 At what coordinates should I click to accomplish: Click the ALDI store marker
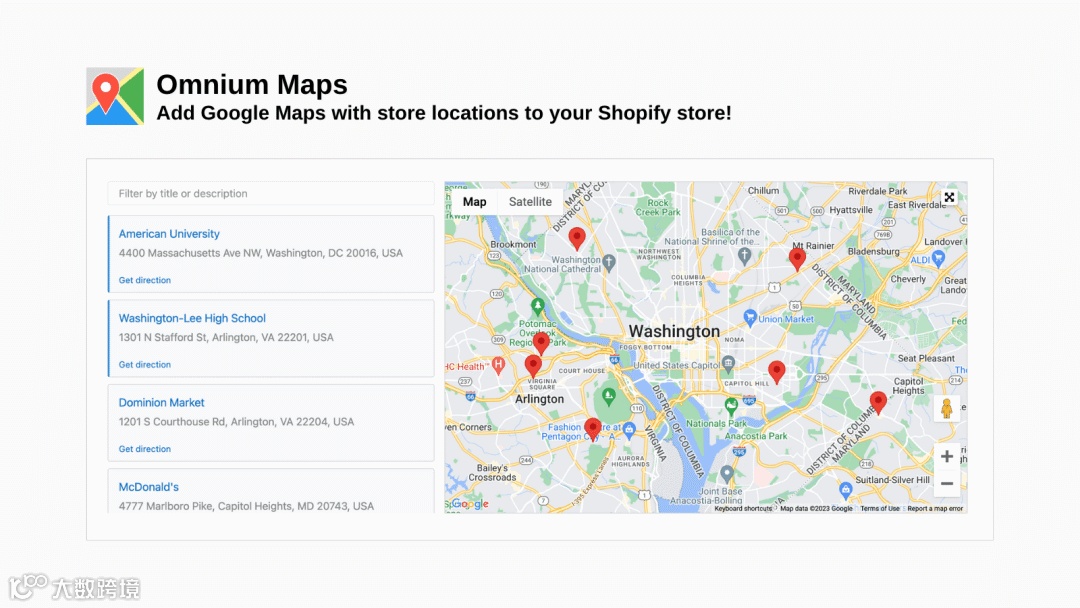tap(938, 258)
